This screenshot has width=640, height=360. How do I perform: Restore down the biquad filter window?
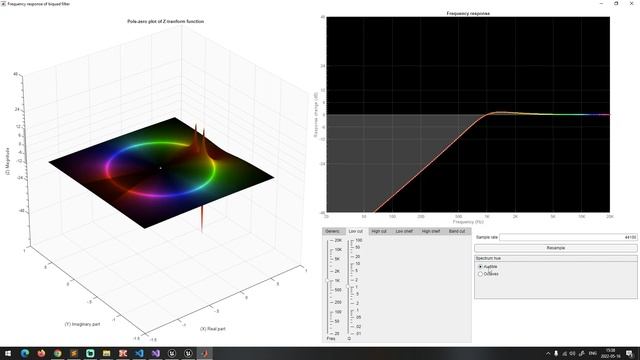click(x=616, y=4)
